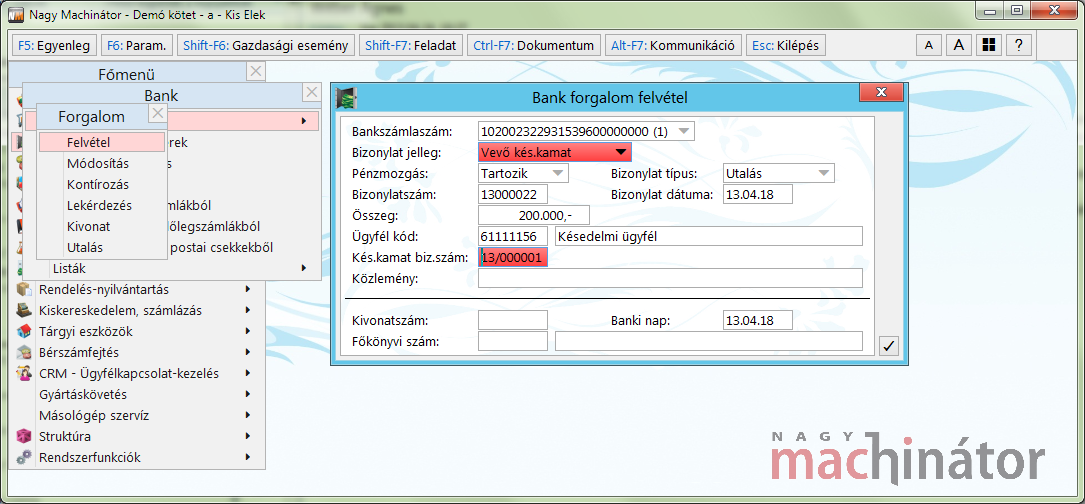This screenshot has height=504, width=1085.
Task: Click the icon in the Bank forgalom felvétel title bar
Action: (x=345, y=98)
